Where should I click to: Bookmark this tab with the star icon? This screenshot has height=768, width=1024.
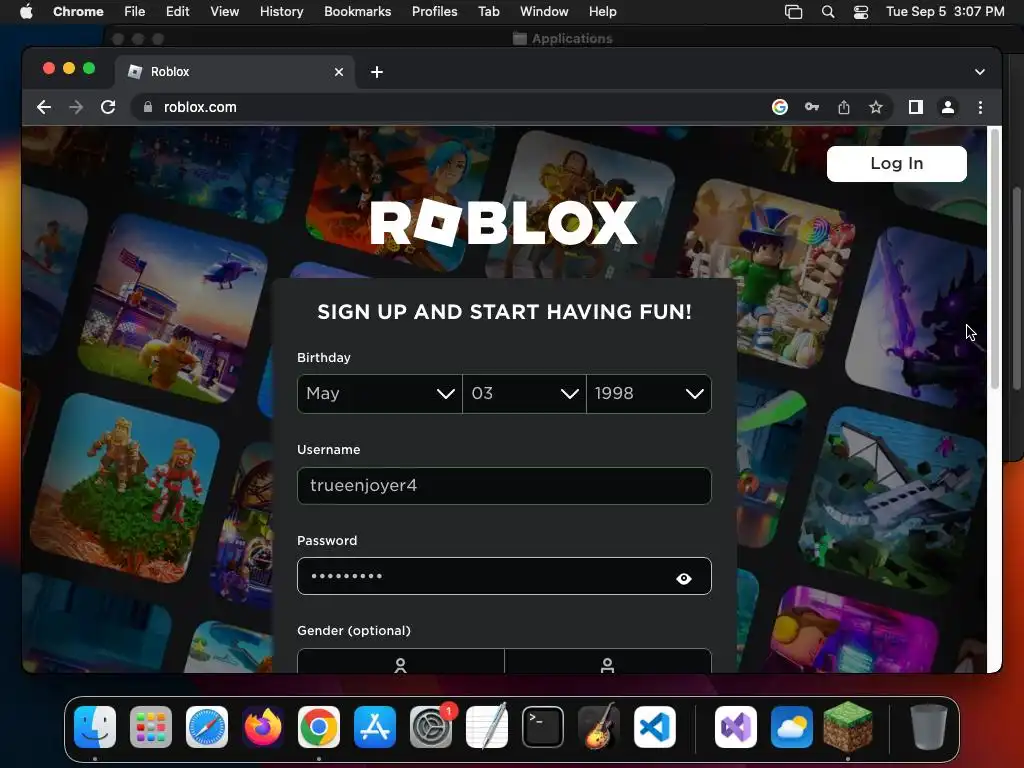[x=876, y=107]
